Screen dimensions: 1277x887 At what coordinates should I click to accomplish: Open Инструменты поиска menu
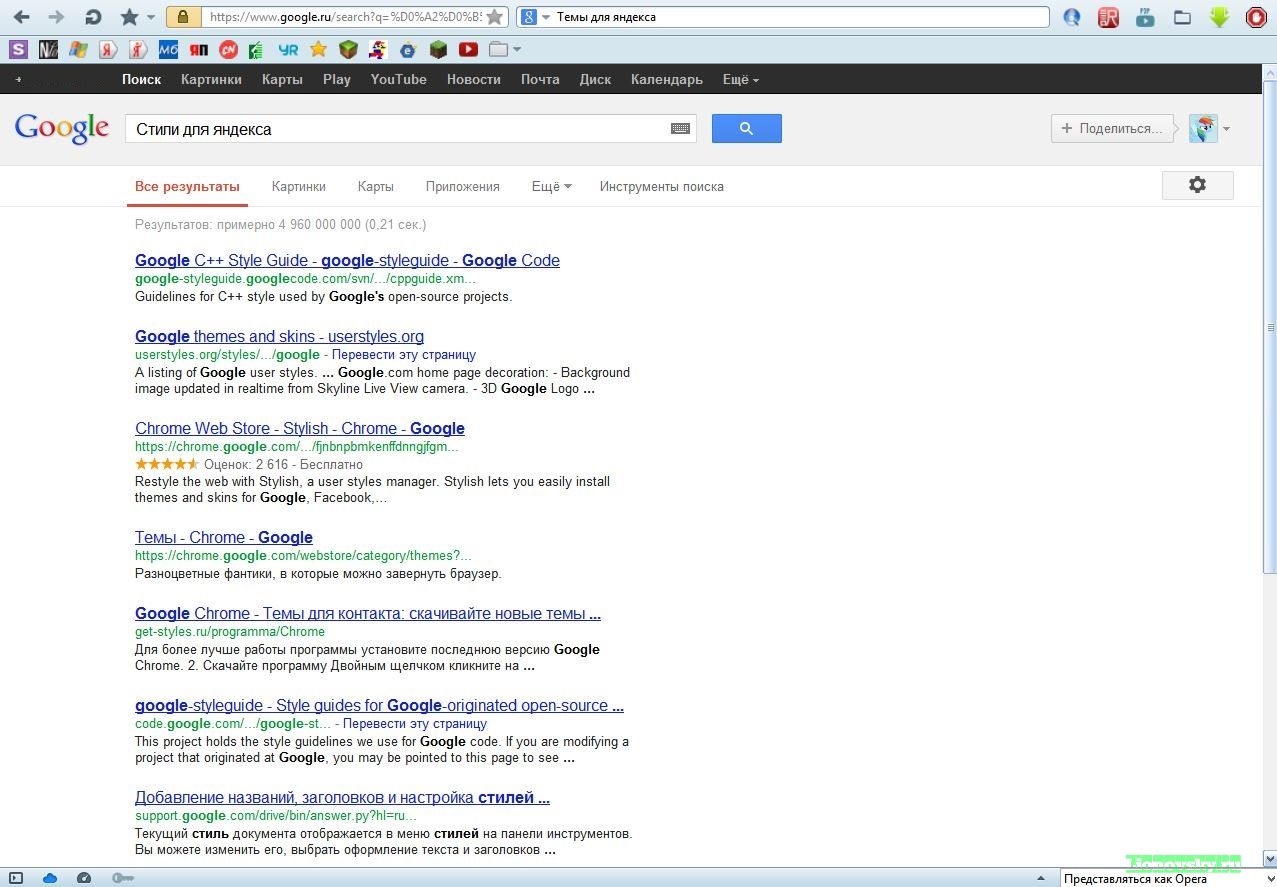(x=661, y=186)
